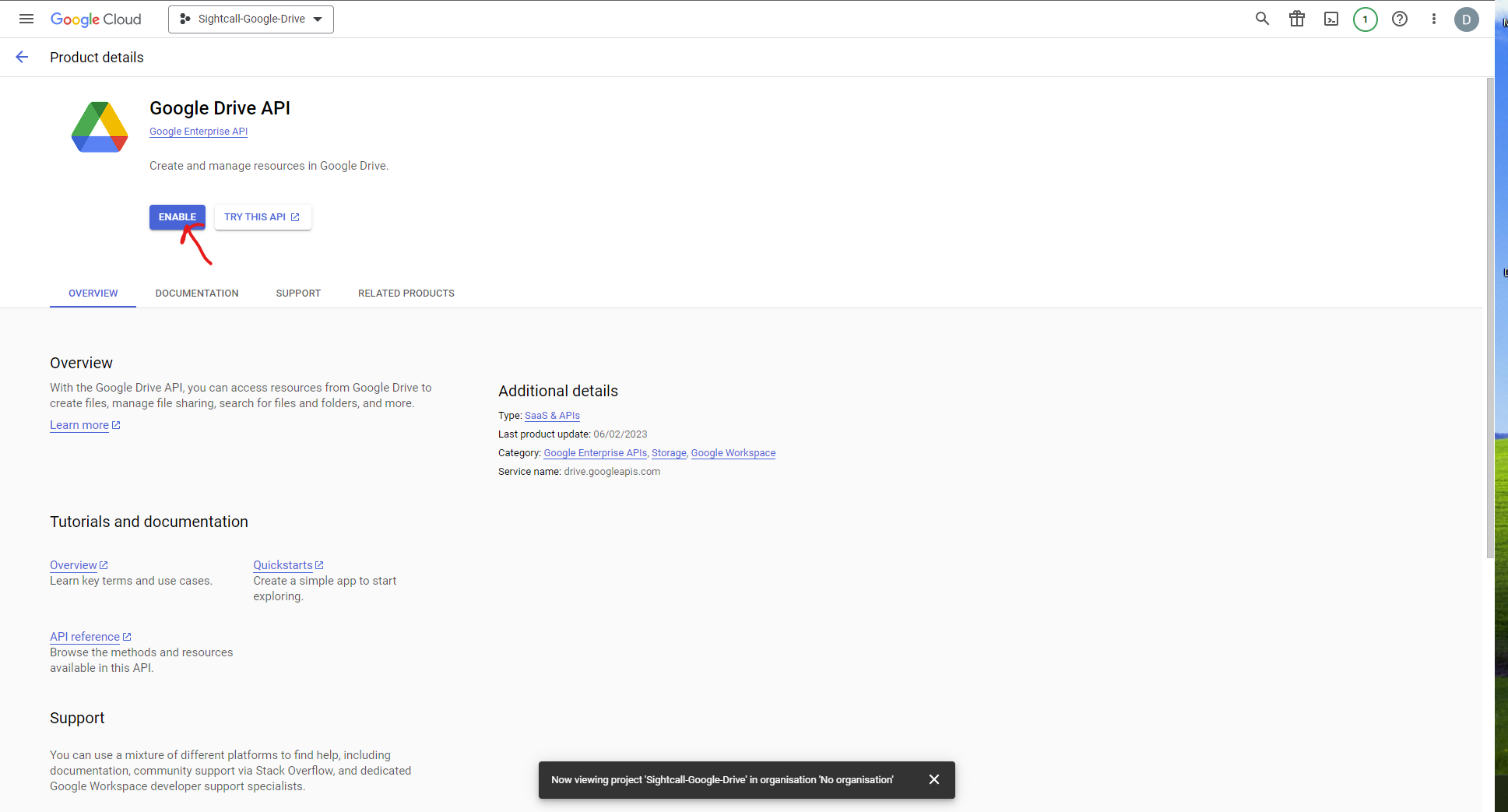Image resolution: width=1508 pixels, height=812 pixels.
Task: Dismiss the project notification toast
Action: (x=934, y=779)
